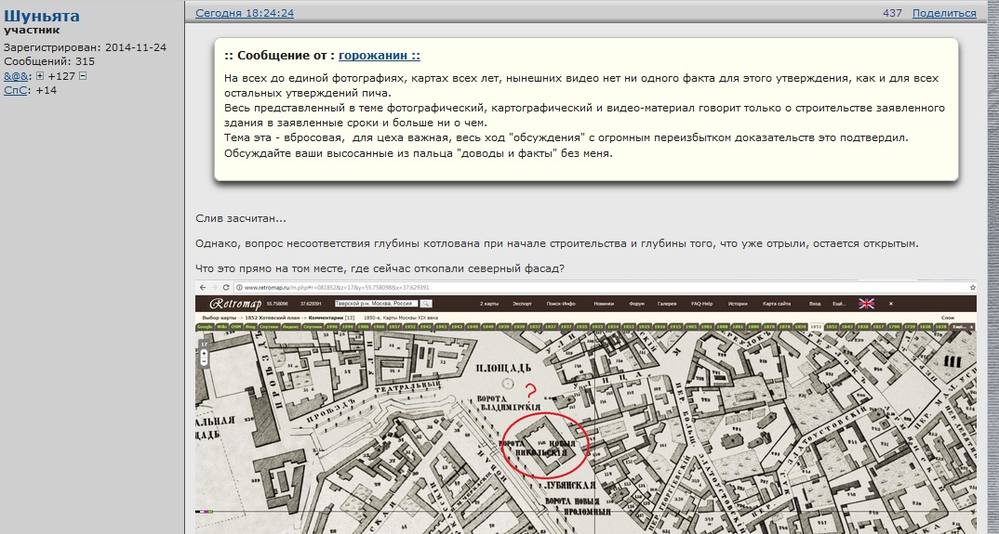Click the Retromap search field showing Москва, Россия

[377, 304]
